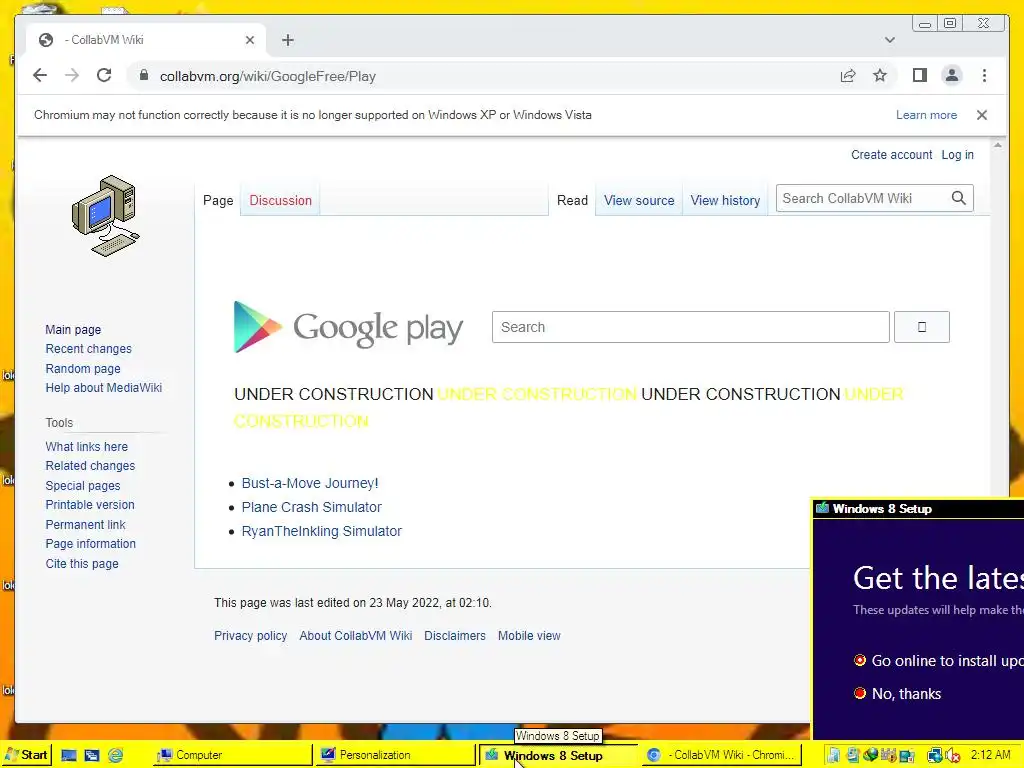The width and height of the screenshot is (1024, 768).
Task: Open the Create account link
Action: [891, 155]
